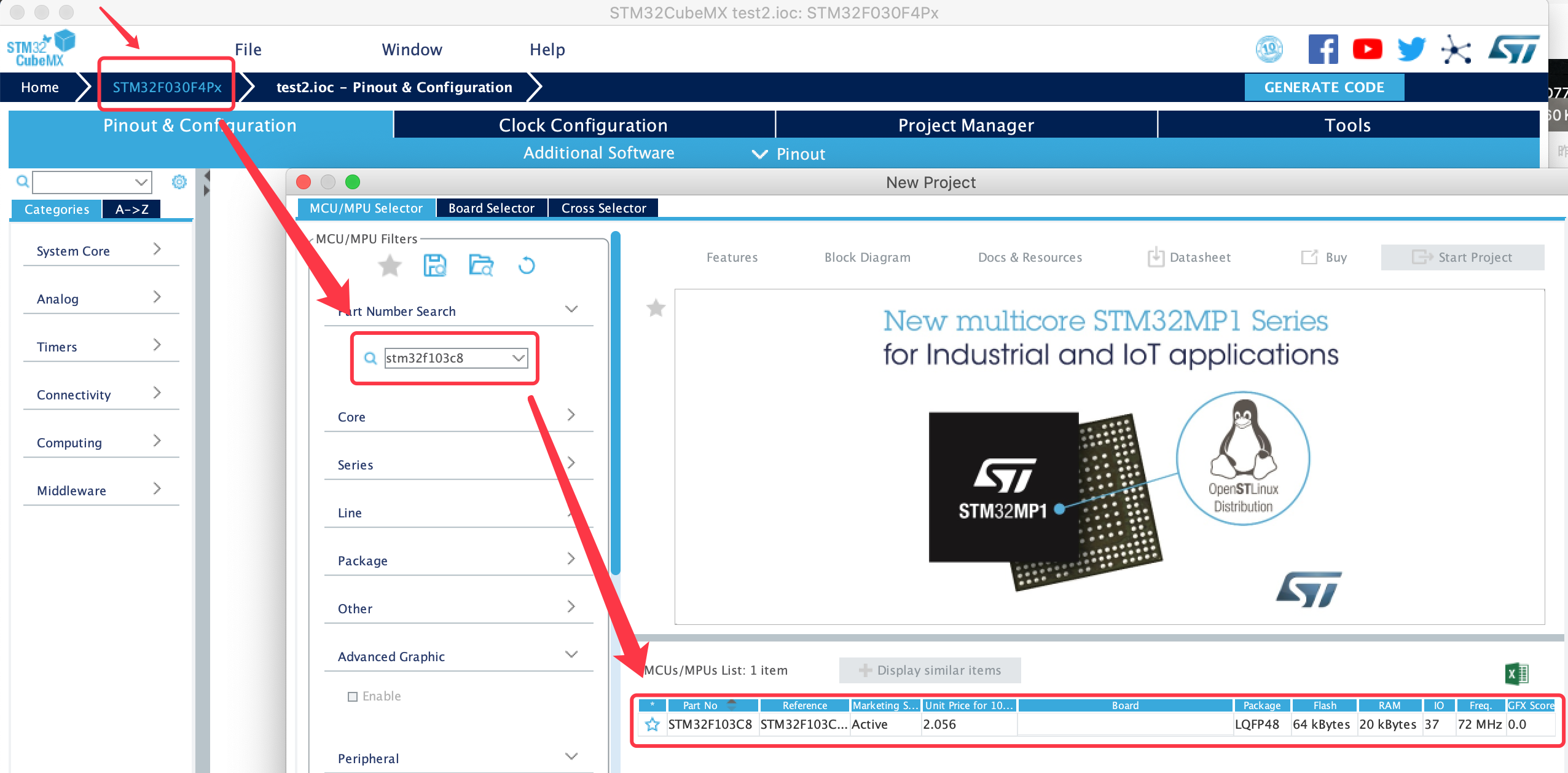Click the Buy button
The height and width of the screenshot is (773, 1568).
click(1325, 257)
